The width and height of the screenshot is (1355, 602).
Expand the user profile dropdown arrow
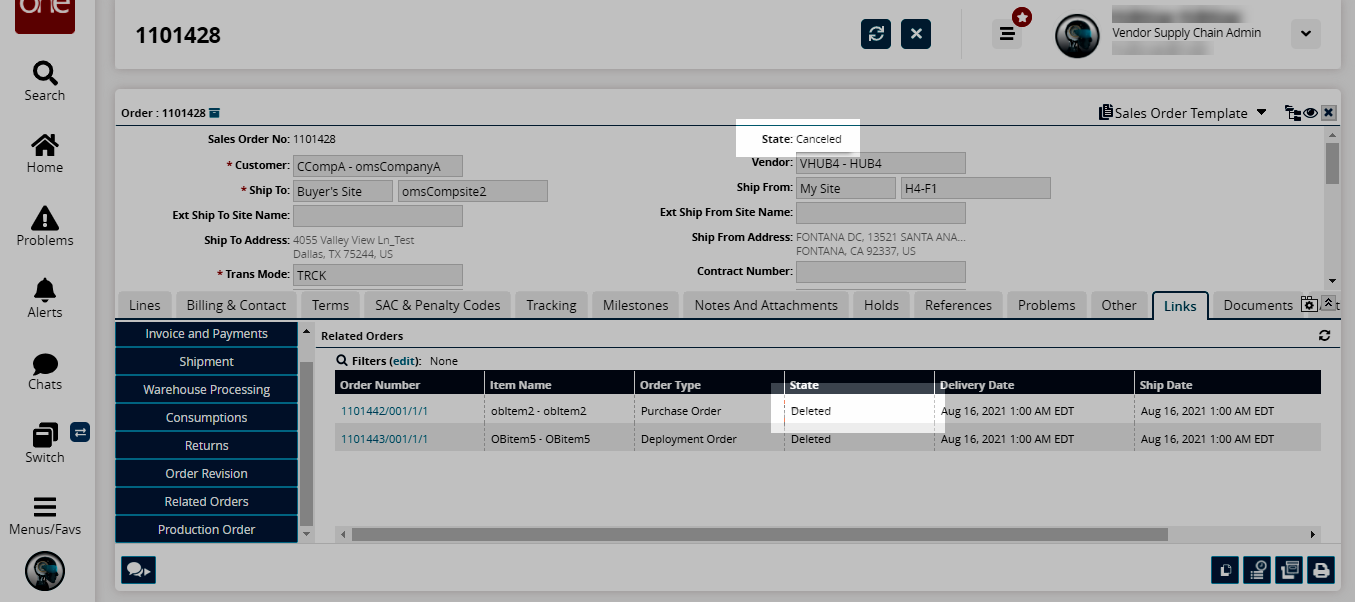click(1305, 34)
